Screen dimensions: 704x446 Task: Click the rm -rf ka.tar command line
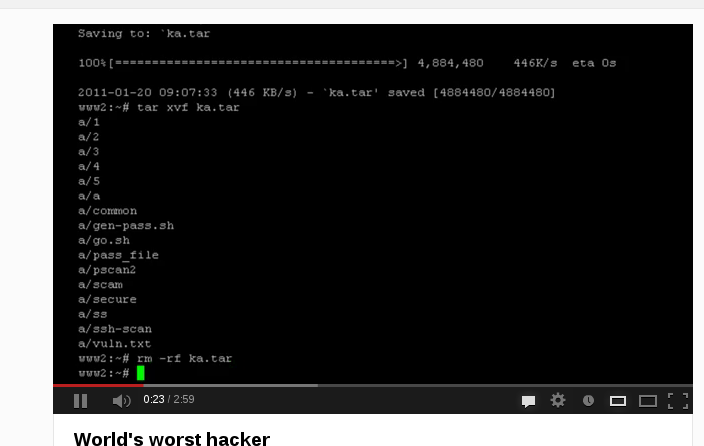(155, 358)
